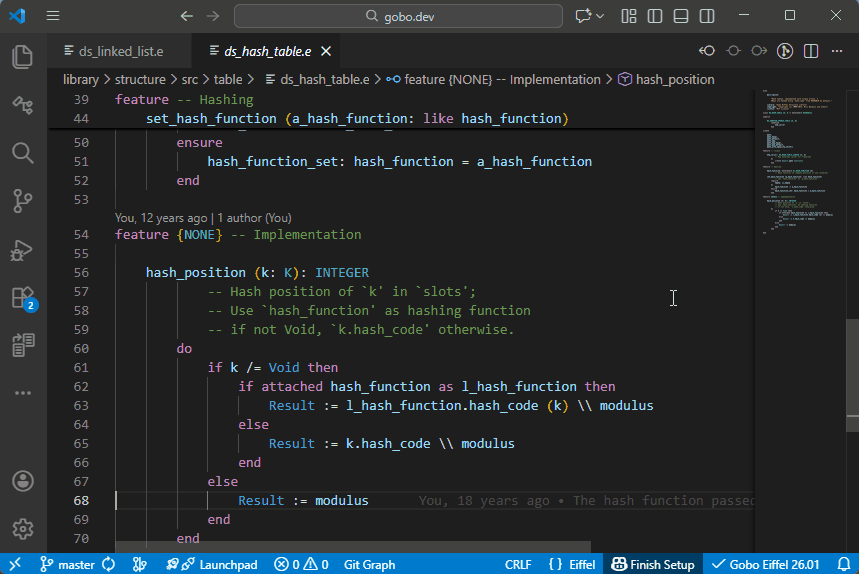Toggle primary side bar visibility
This screenshot has width=859, height=574.
coord(655,16)
